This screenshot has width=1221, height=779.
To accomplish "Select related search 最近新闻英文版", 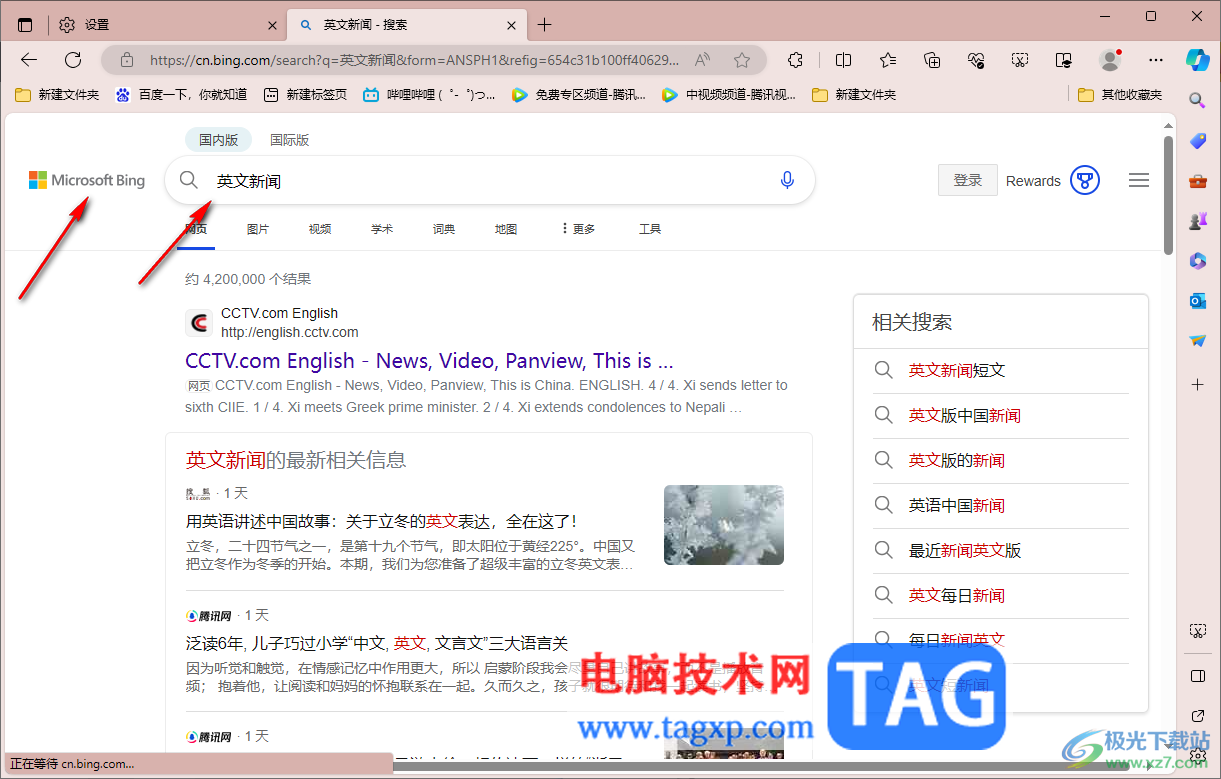I will click(965, 550).
